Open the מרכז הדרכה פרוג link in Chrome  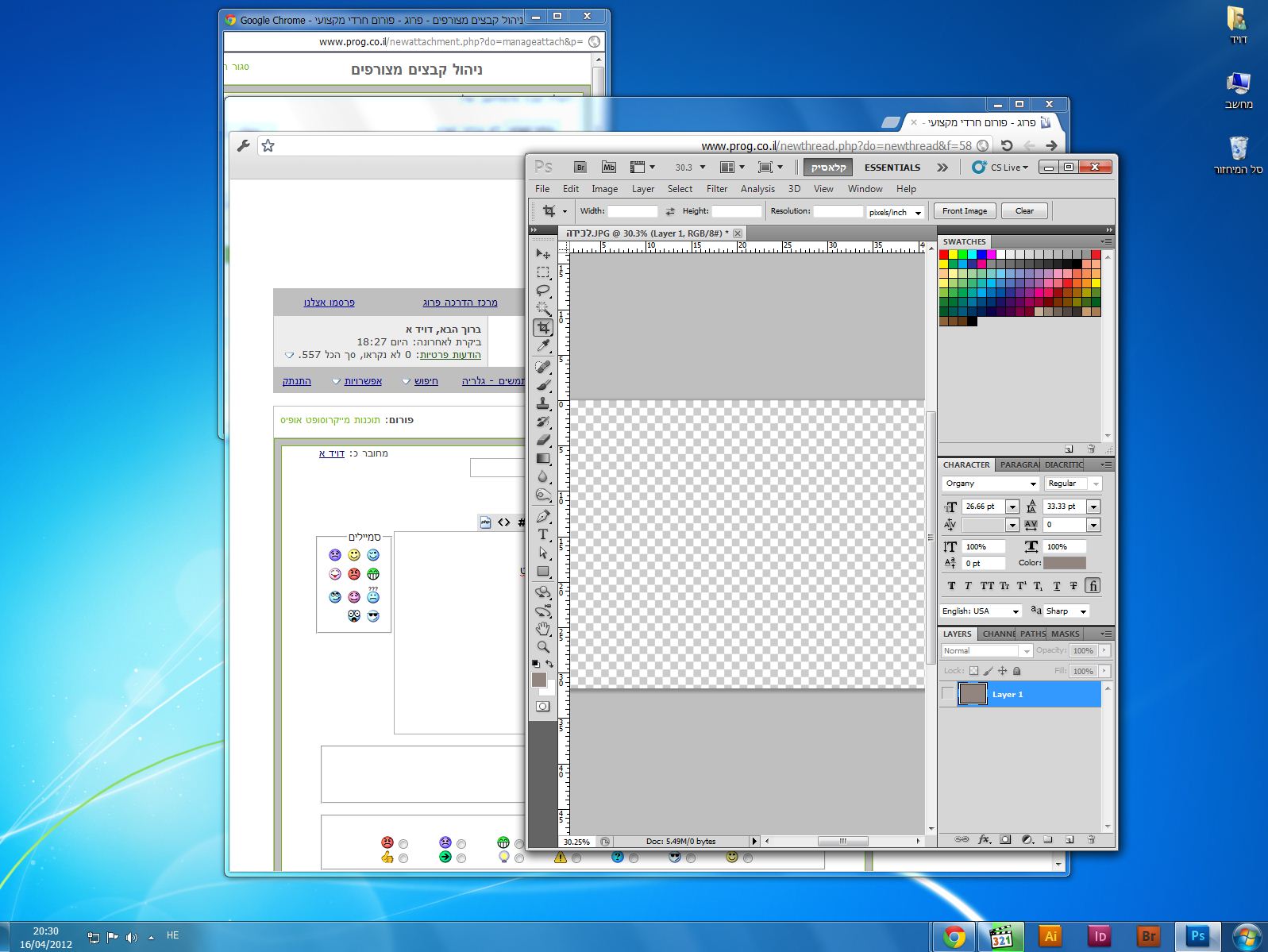460,303
